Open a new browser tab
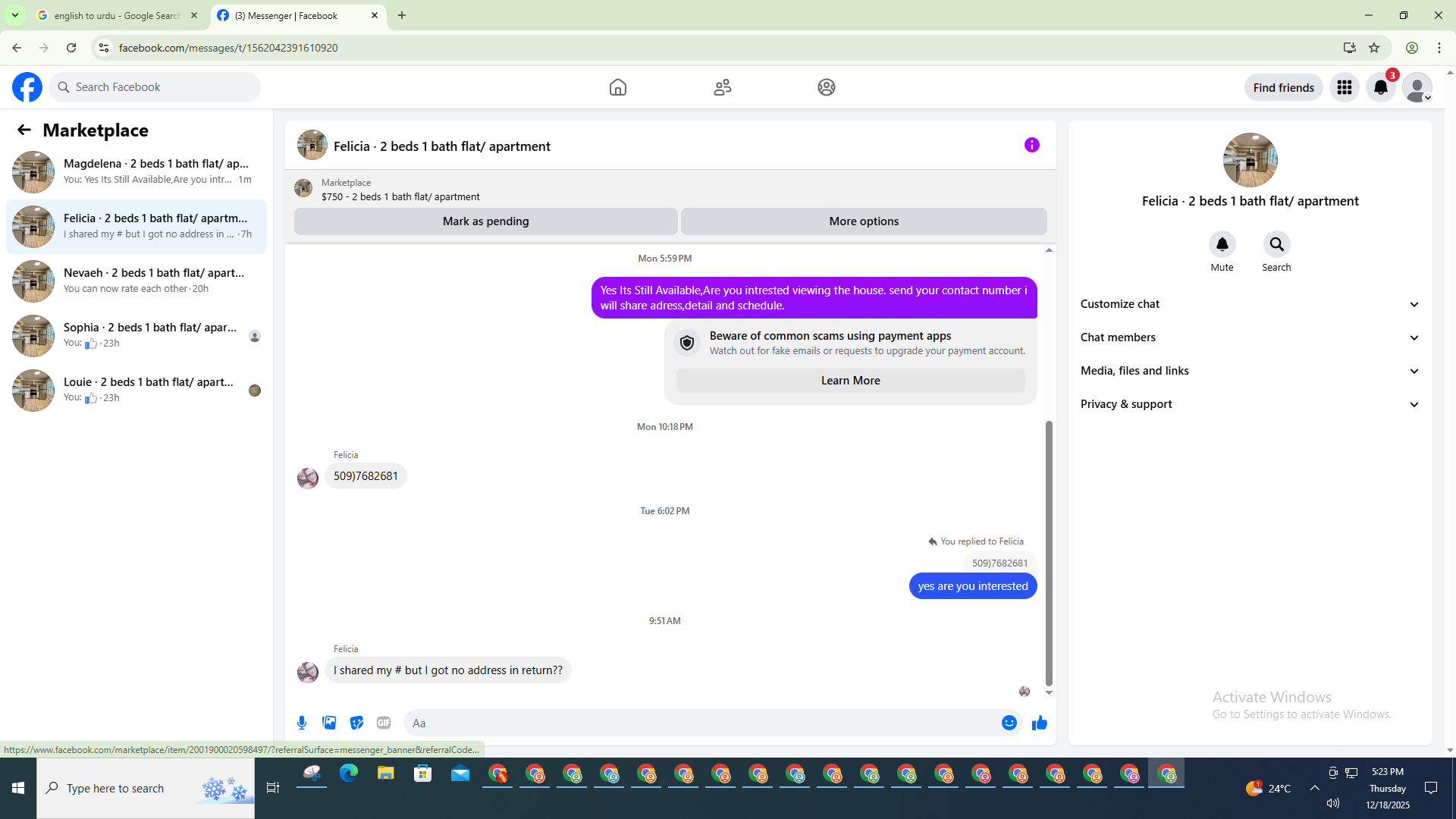The width and height of the screenshot is (1456, 819). click(402, 15)
